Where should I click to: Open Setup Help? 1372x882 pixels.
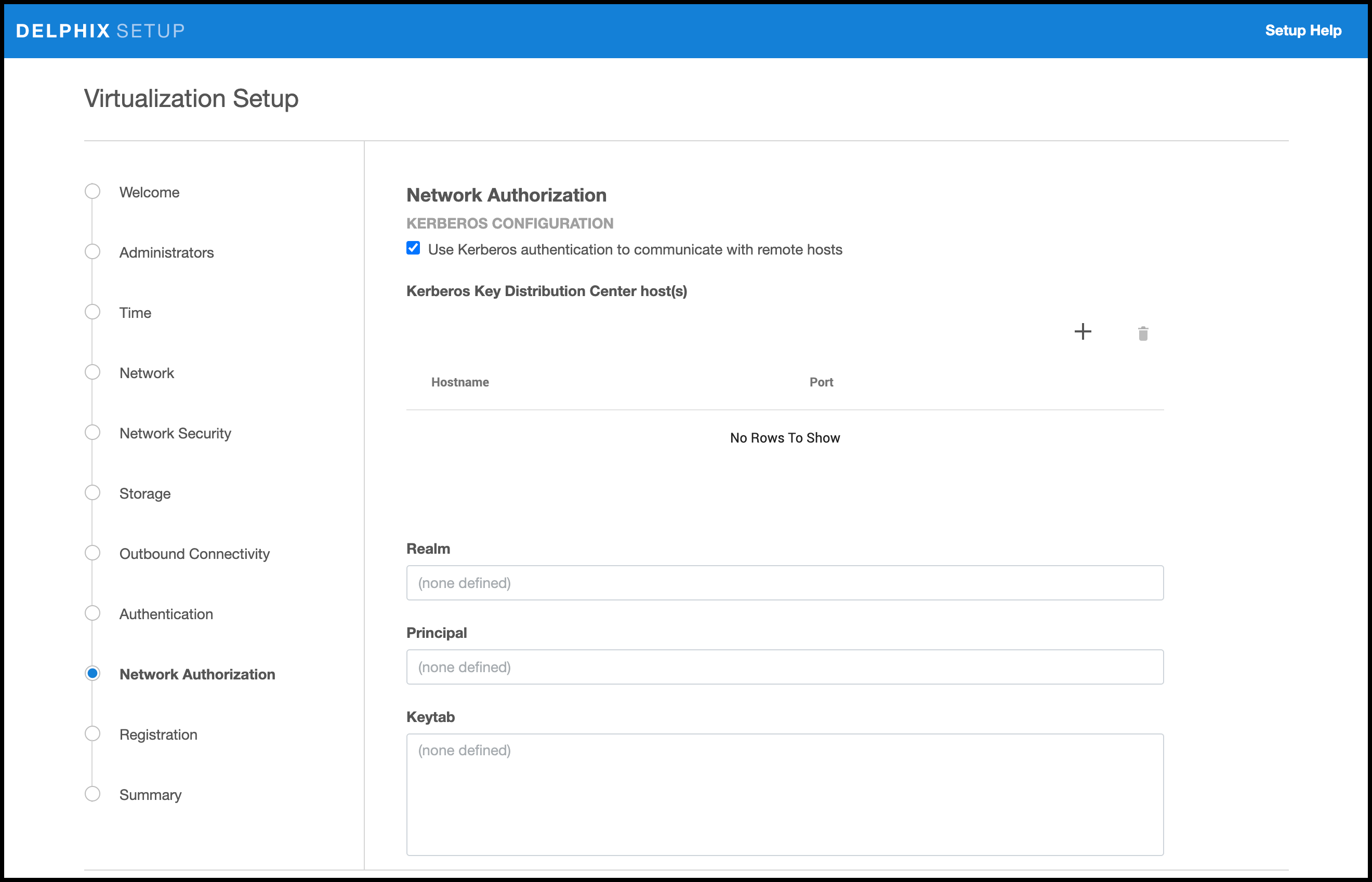click(x=1303, y=30)
